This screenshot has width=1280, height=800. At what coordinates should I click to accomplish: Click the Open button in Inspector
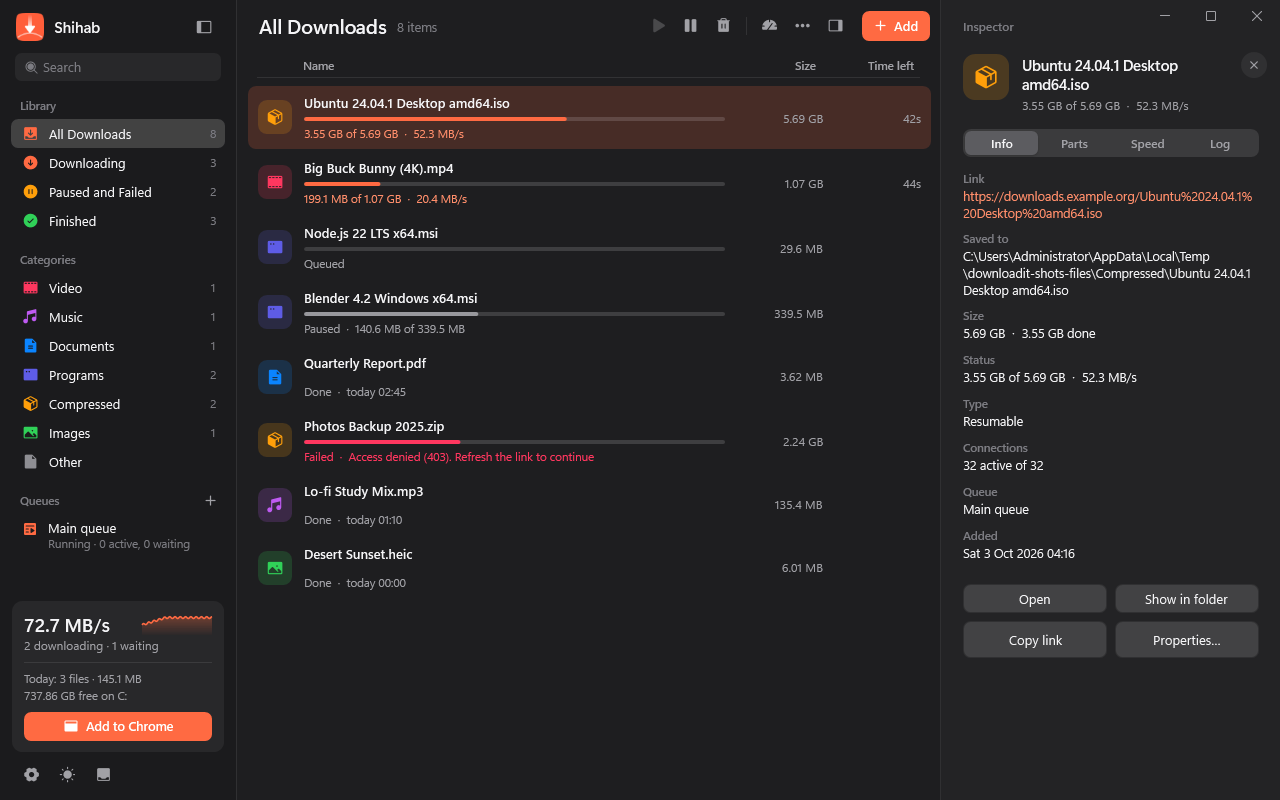[1035, 599]
